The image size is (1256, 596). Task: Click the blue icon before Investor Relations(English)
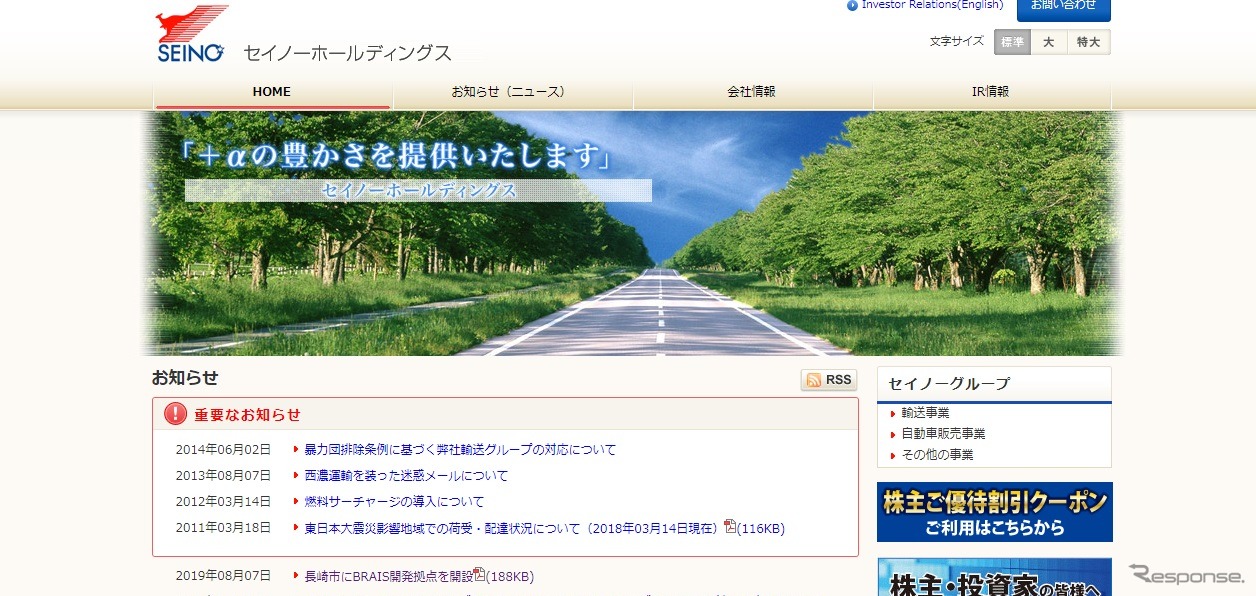850,4
